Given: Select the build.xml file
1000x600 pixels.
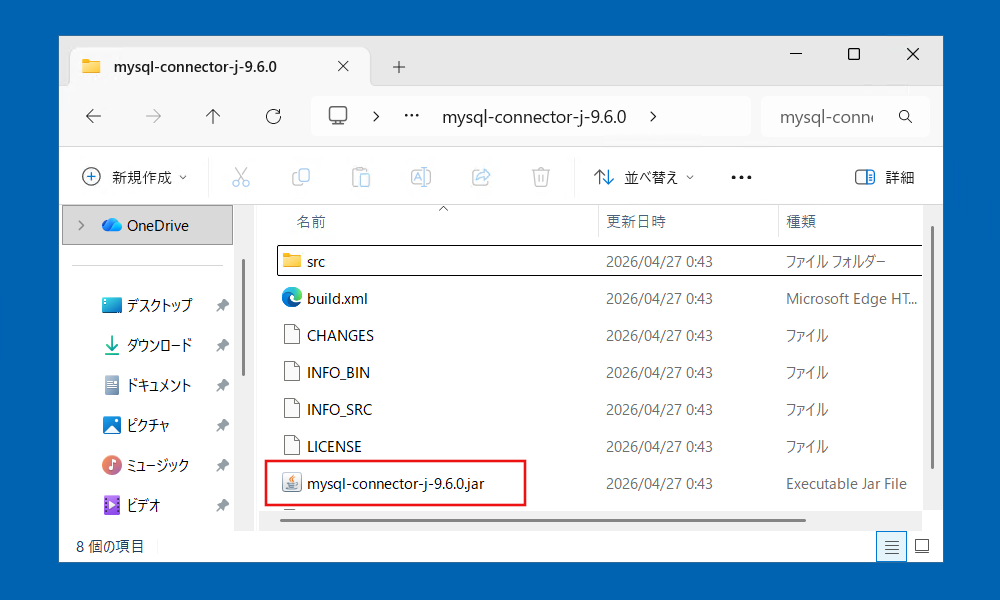Looking at the screenshot, I should coord(337,298).
